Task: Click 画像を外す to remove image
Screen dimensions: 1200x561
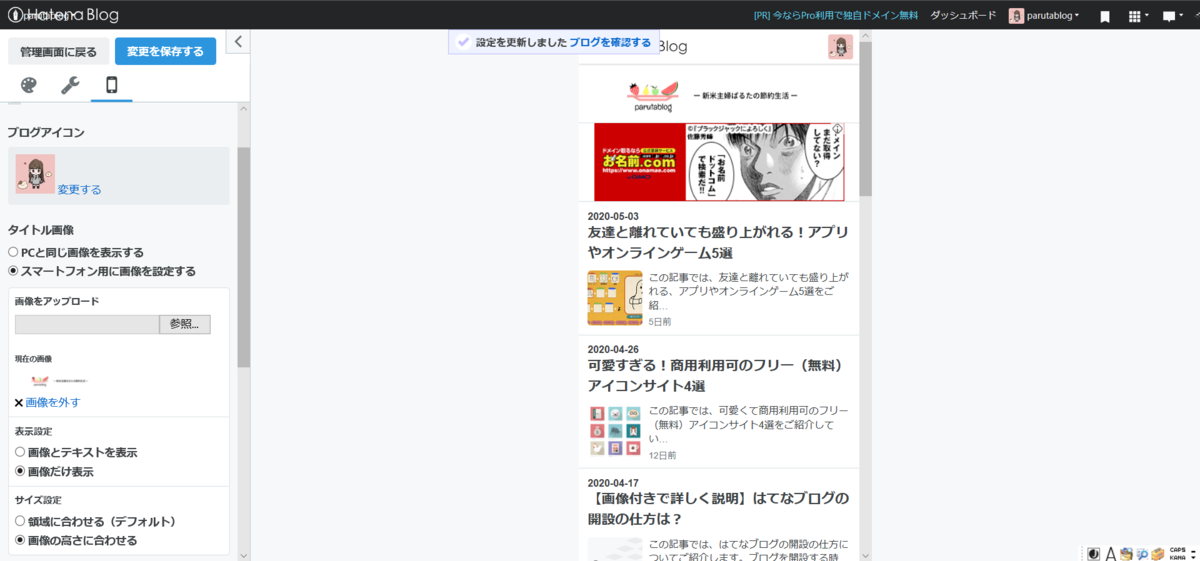Action: 53,402
